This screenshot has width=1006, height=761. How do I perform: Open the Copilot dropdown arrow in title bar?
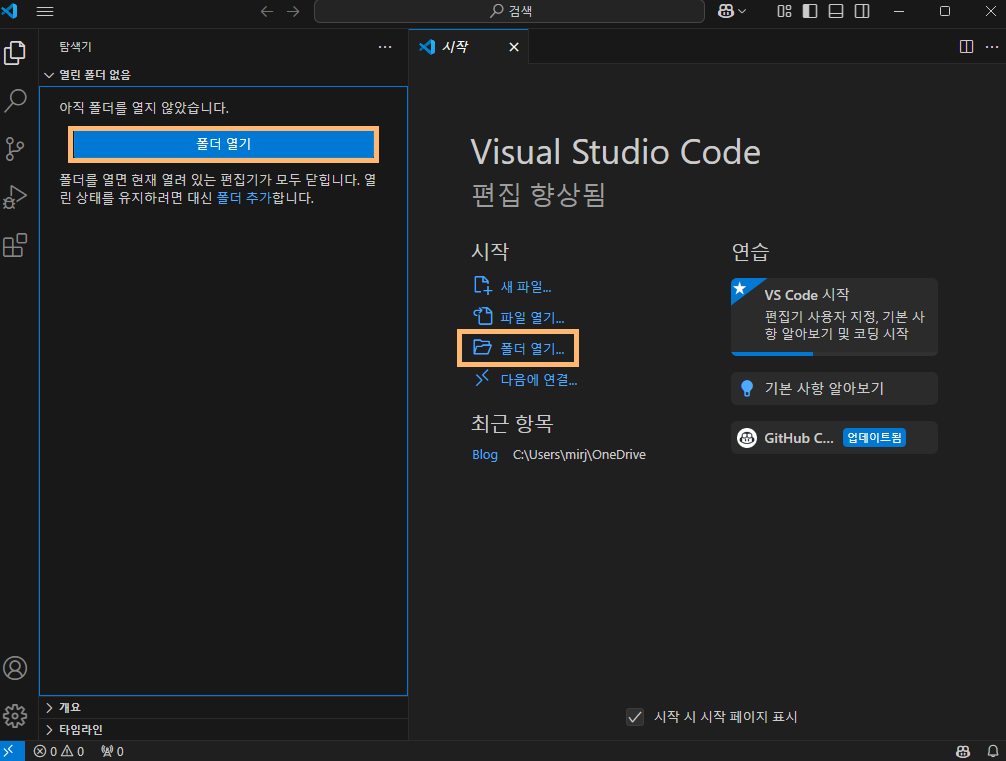(742, 12)
